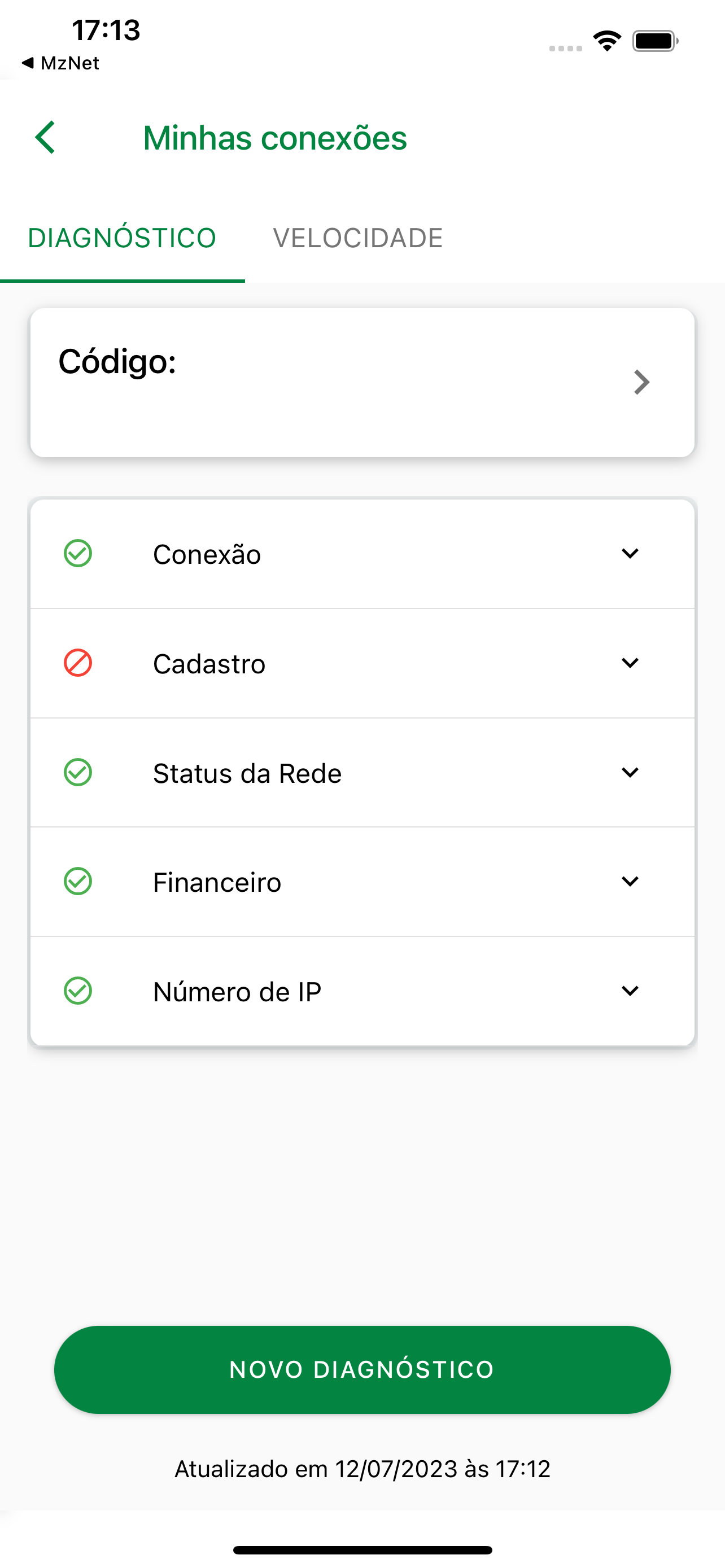Tap the Wi-Fi icon in status bar
This screenshot has width=725, height=1568.
tap(607, 41)
